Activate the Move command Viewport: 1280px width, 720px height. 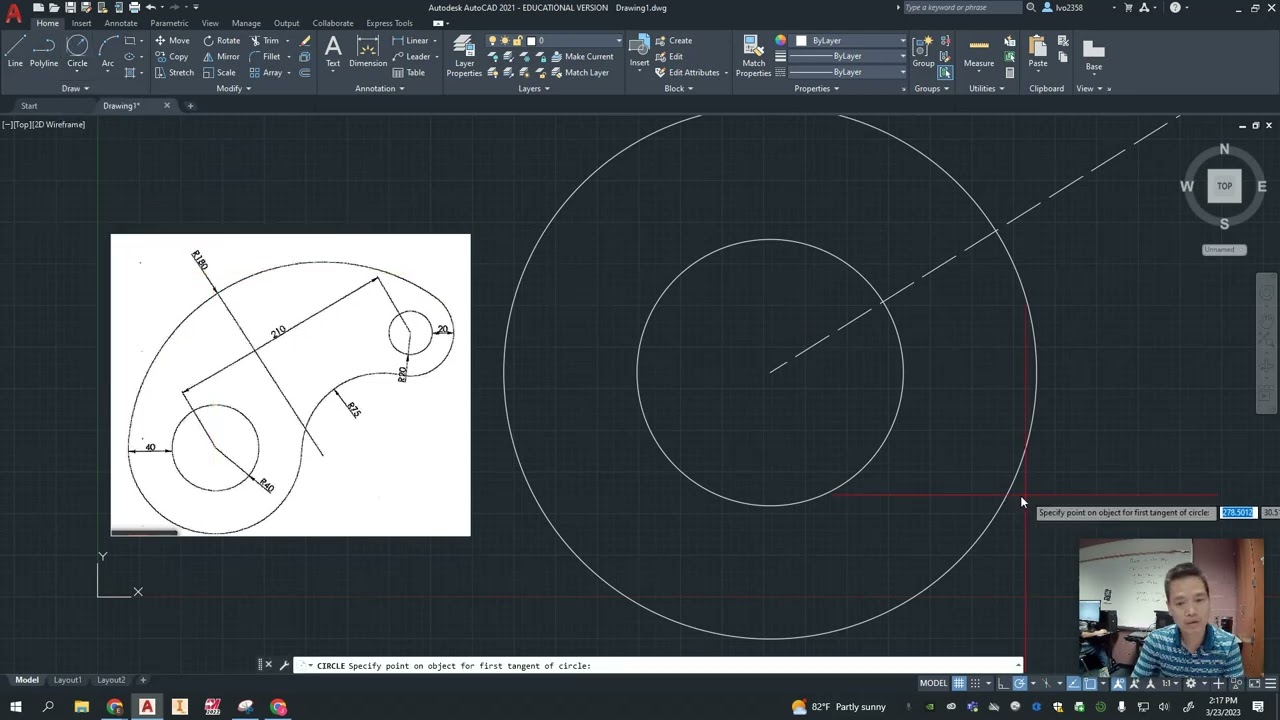coord(172,41)
